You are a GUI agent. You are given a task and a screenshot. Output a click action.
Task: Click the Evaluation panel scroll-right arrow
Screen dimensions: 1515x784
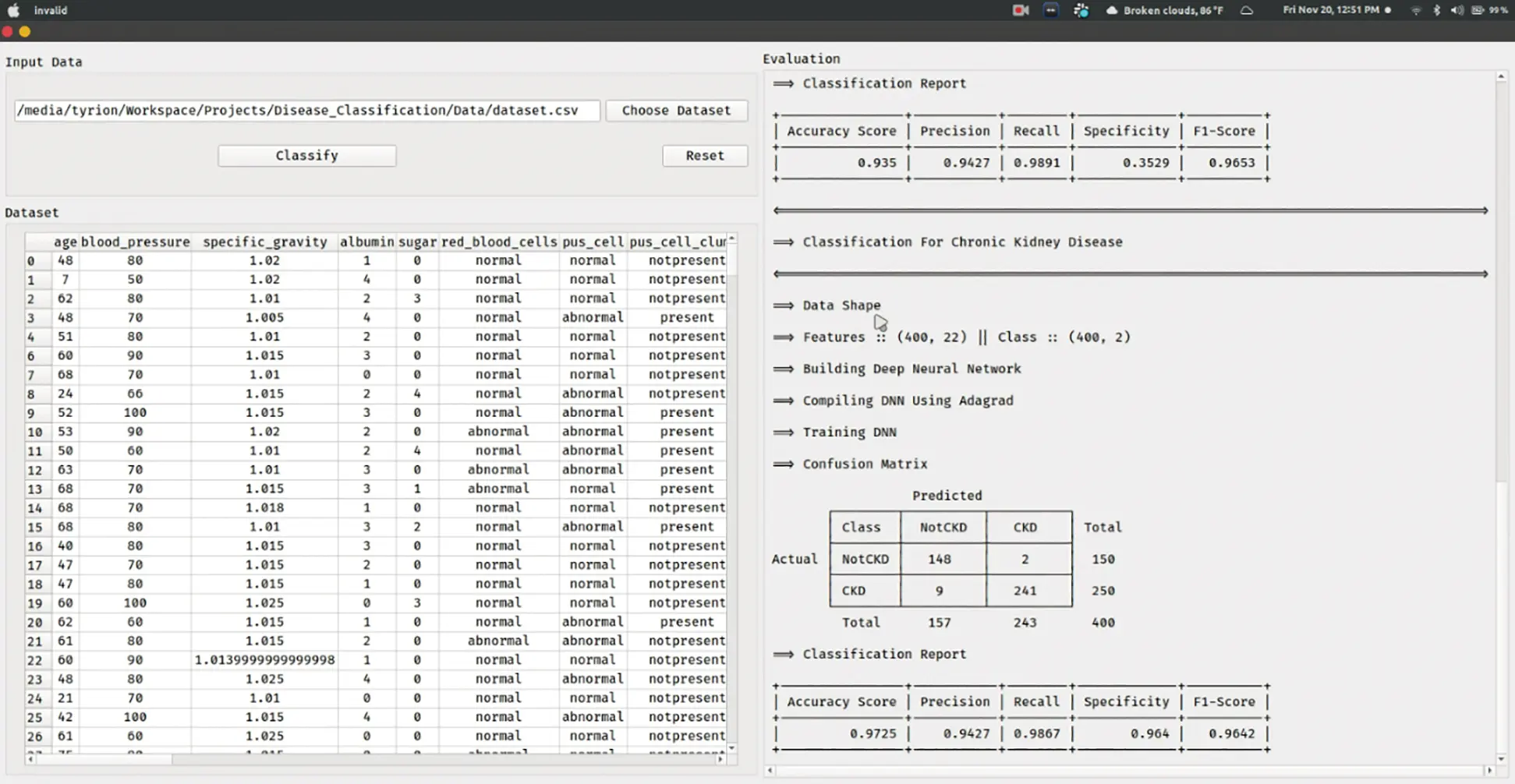(1489, 771)
